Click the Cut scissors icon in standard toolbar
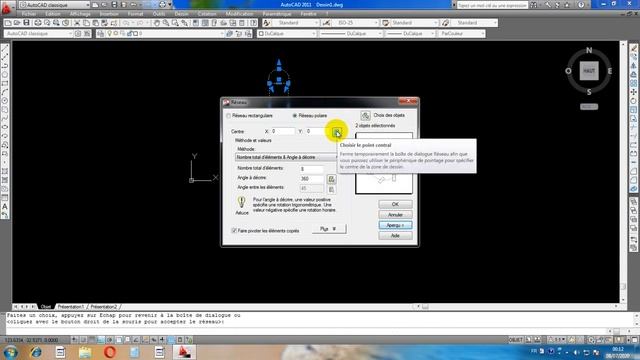This screenshot has height=360, width=640. pos(77,23)
